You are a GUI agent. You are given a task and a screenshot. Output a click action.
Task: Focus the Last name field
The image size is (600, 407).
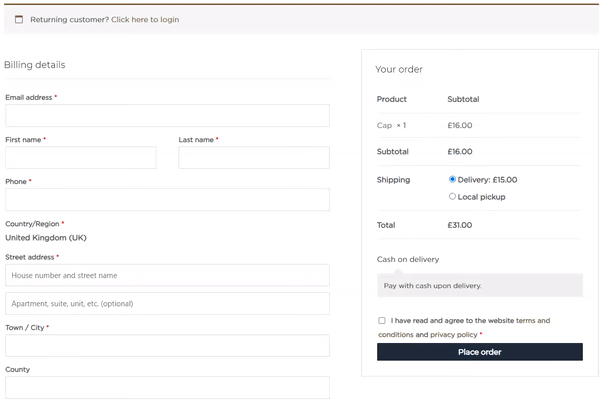point(254,157)
